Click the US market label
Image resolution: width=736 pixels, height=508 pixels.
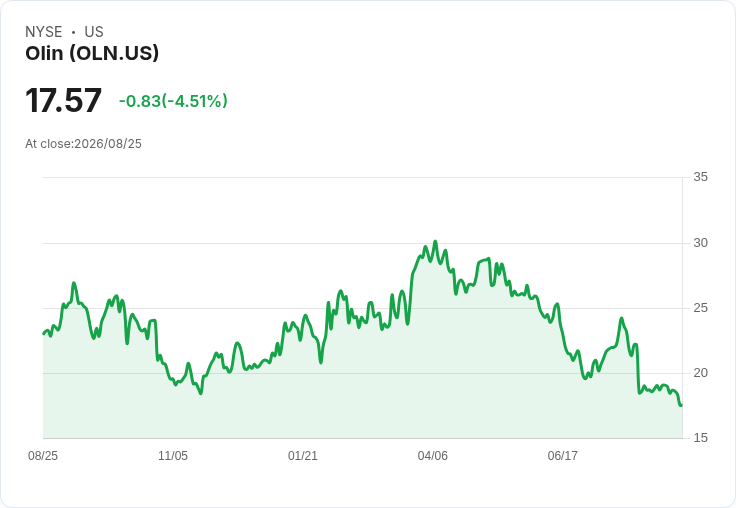click(94, 32)
